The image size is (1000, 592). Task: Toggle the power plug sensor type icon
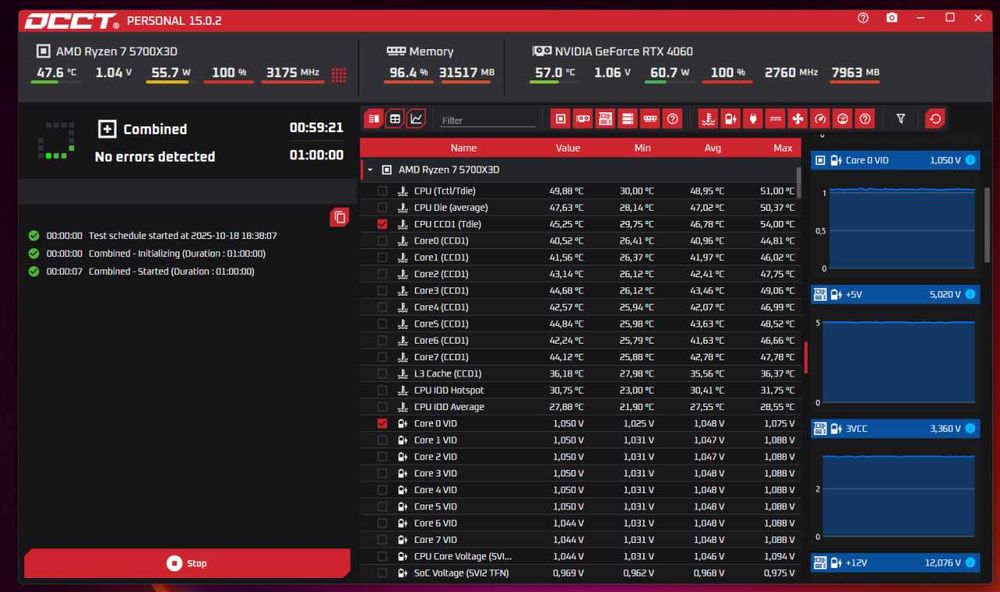753,119
